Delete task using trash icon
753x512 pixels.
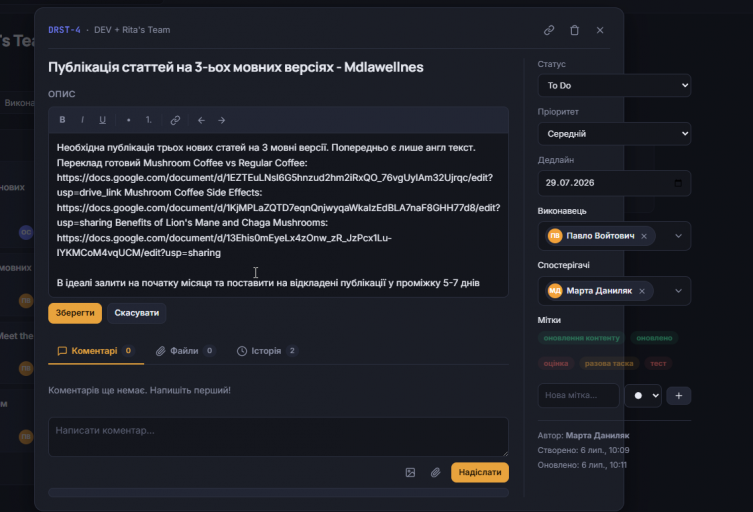[x=574, y=30]
